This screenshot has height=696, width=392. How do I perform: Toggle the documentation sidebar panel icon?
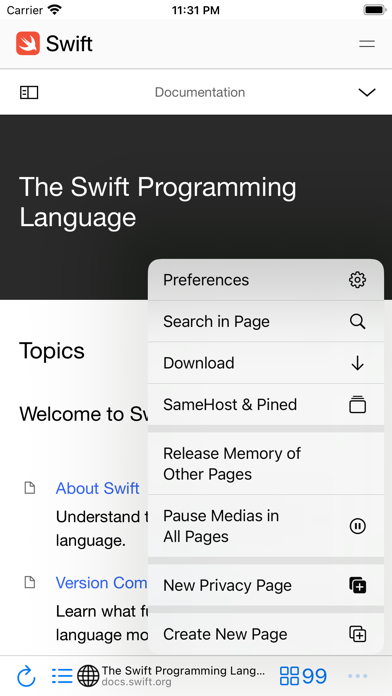(x=29, y=92)
